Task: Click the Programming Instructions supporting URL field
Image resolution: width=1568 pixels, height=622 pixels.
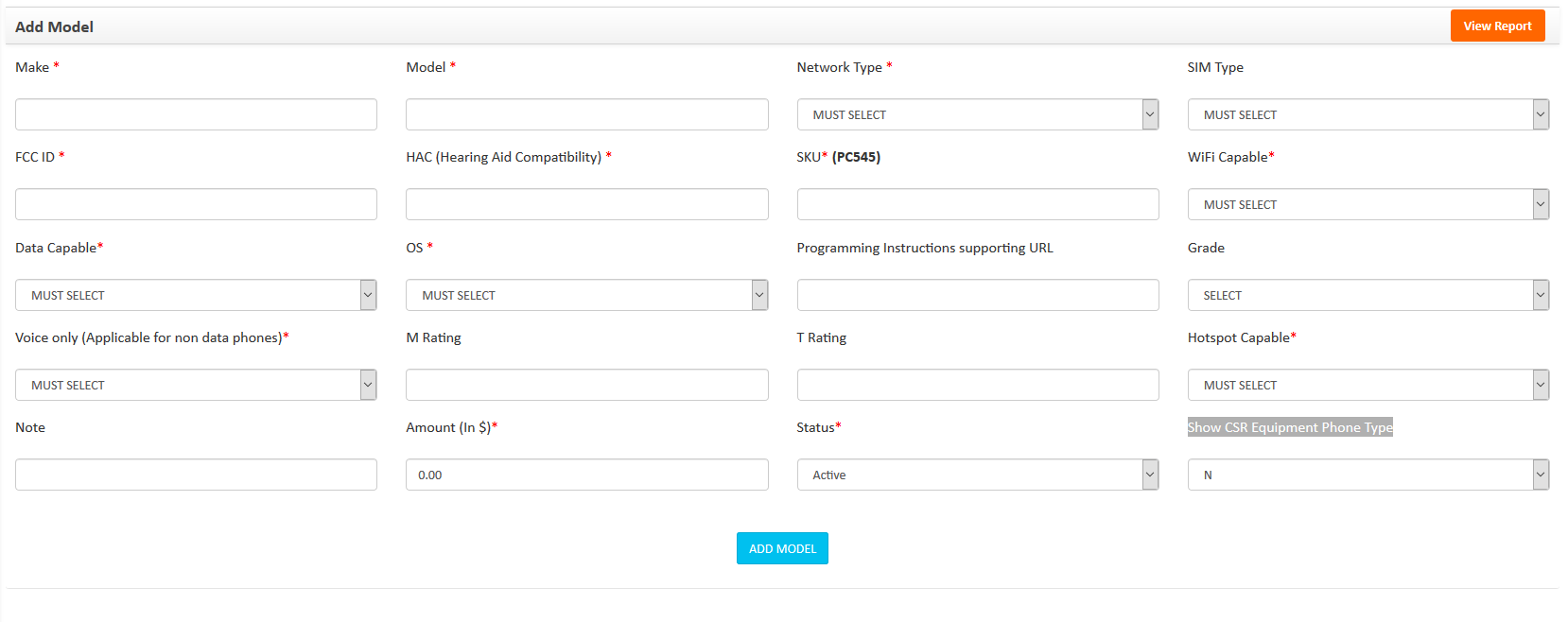Action: [978, 295]
